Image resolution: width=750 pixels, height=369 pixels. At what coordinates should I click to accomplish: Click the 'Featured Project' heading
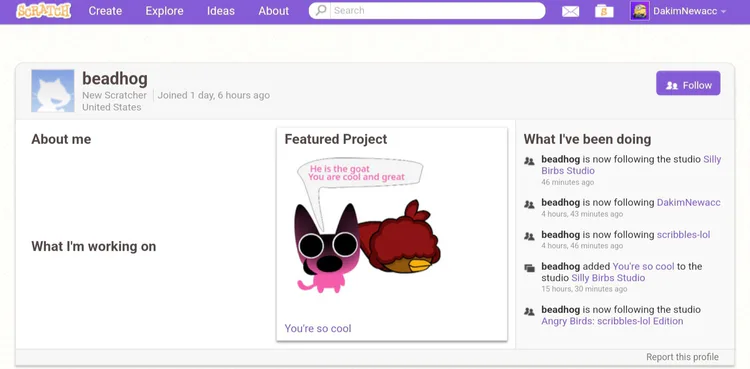point(336,139)
